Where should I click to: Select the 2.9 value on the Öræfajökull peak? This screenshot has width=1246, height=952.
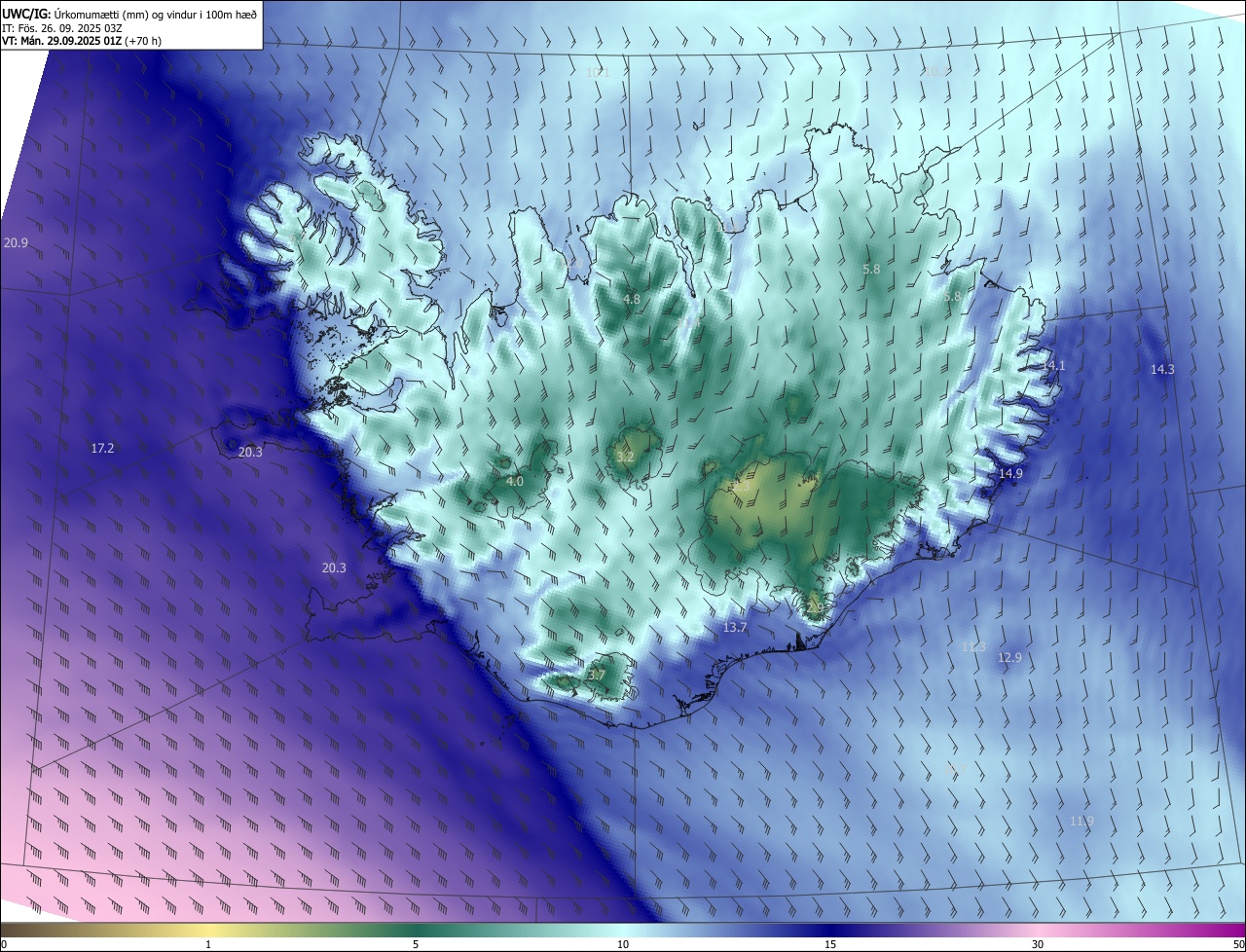pyautogui.click(x=815, y=608)
